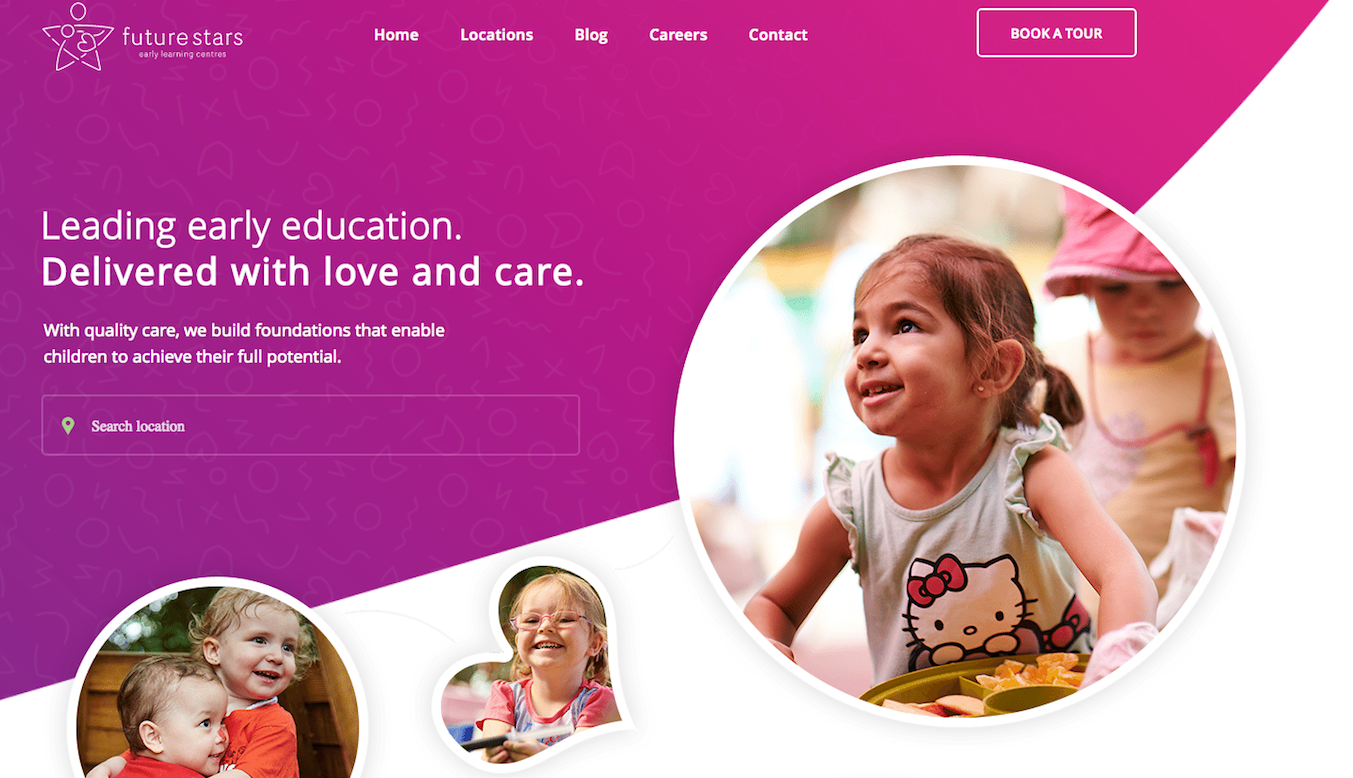Click the 'Leading early education.' headline
The height and width of the screenshot is (778, 1353).
(x=252, y=225)
